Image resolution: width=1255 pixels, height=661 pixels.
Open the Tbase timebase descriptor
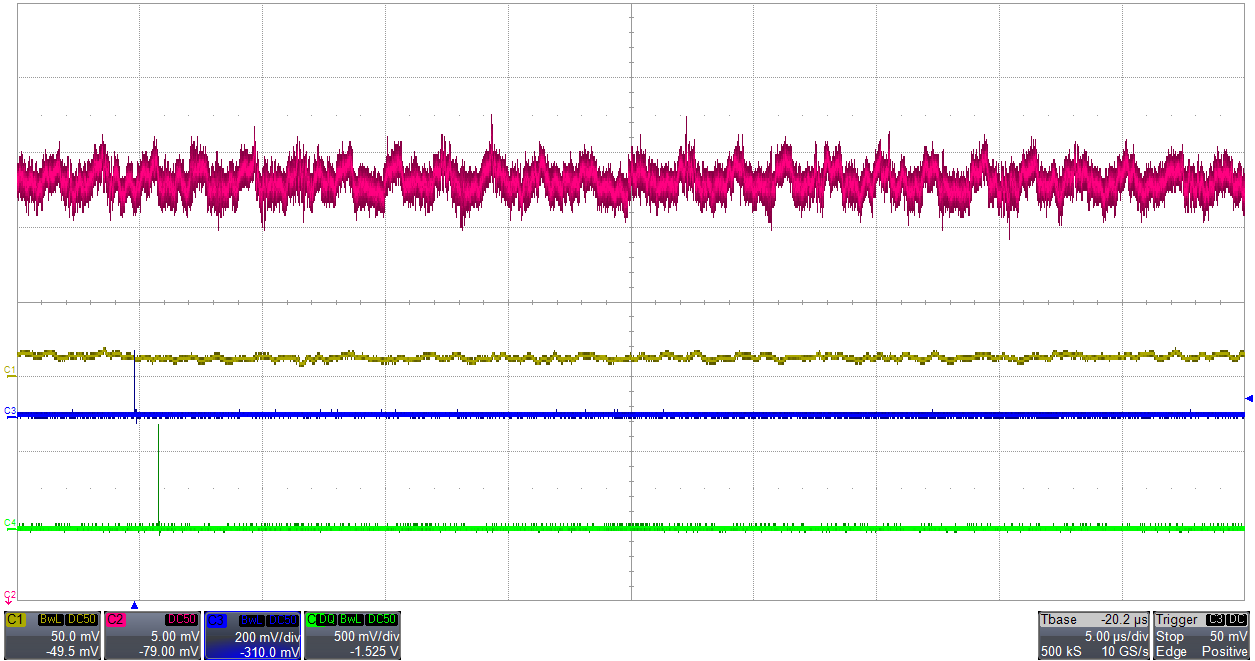(x=1094, y=635)
